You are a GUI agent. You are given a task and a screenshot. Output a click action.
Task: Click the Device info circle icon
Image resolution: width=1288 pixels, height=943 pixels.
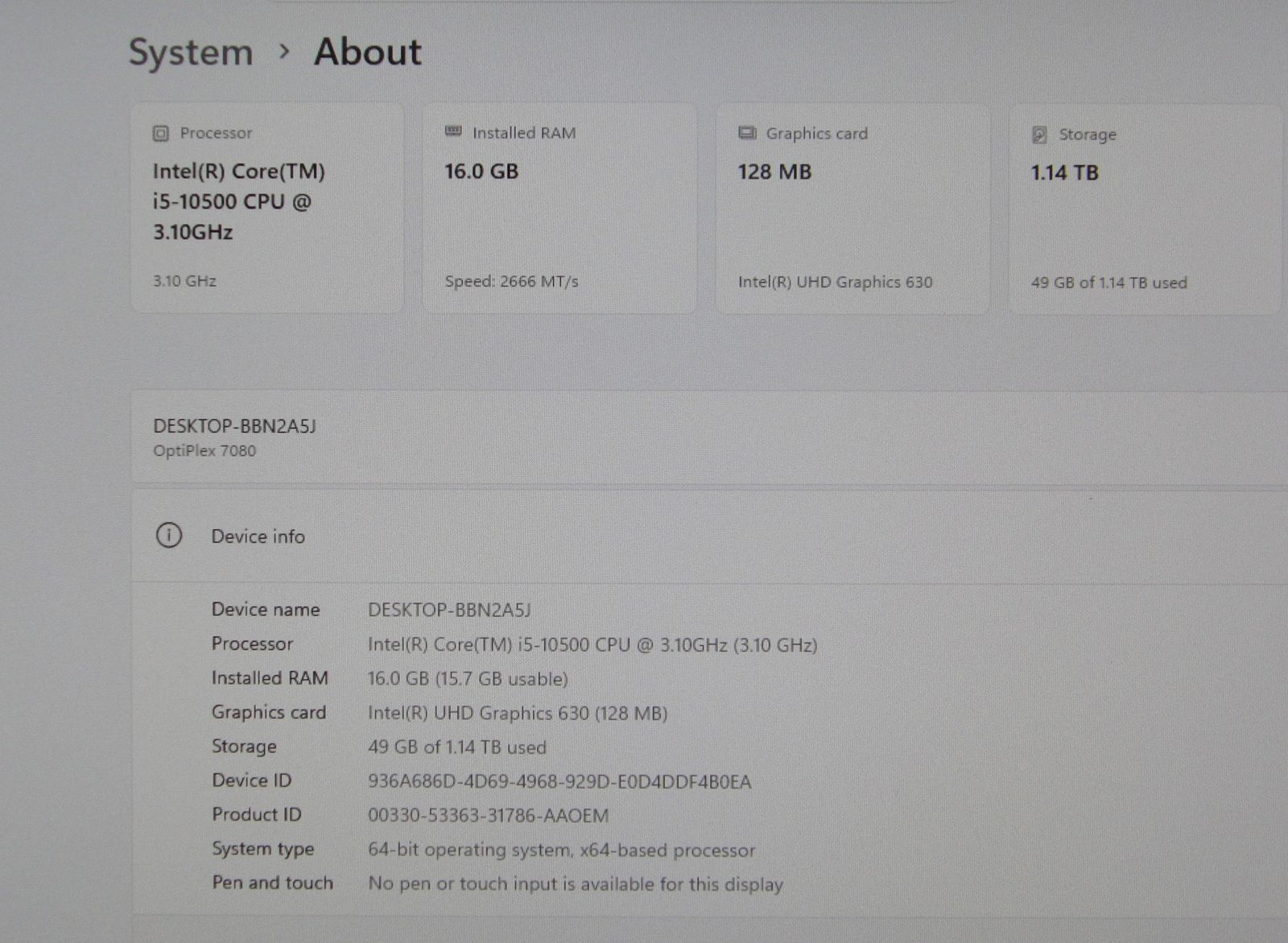tap(169, 536)
